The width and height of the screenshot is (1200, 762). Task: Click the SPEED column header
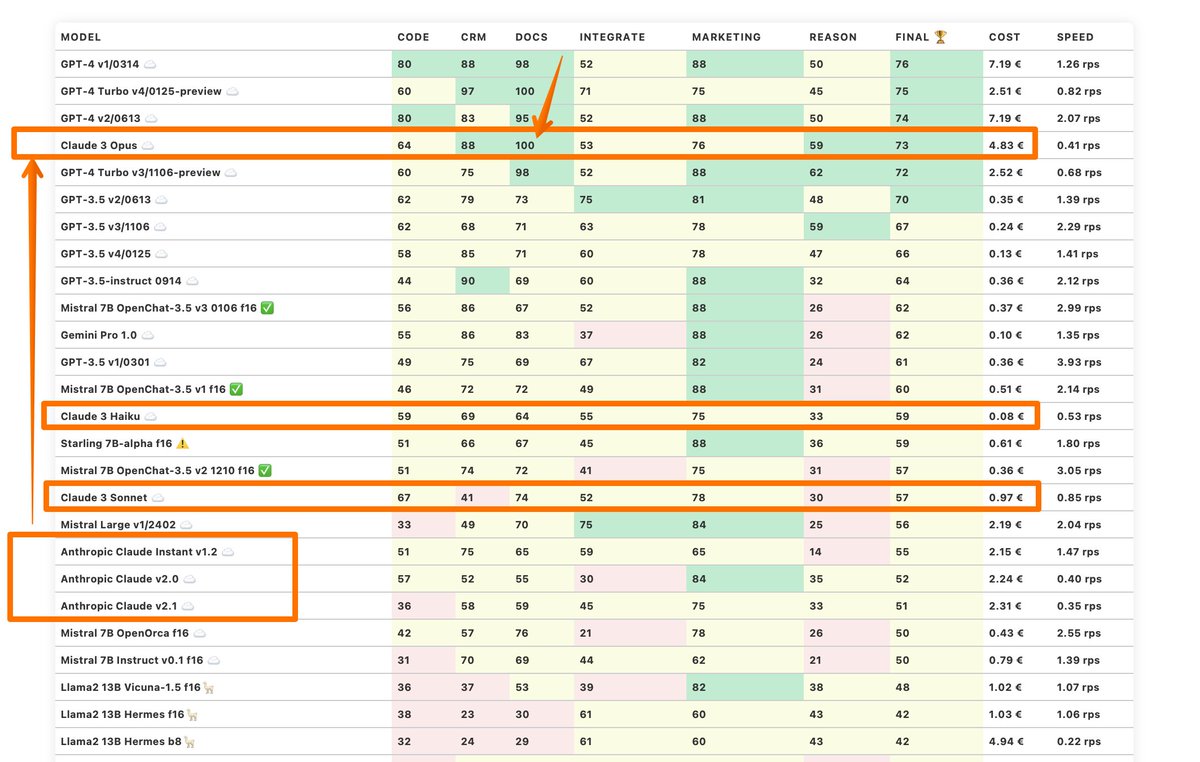1076,37
